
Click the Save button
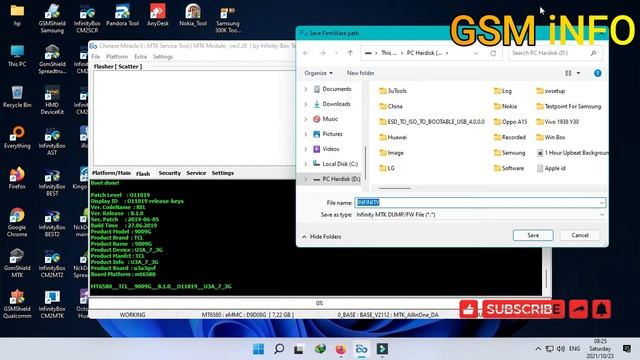pyautogui.click(x=533, y=235)
